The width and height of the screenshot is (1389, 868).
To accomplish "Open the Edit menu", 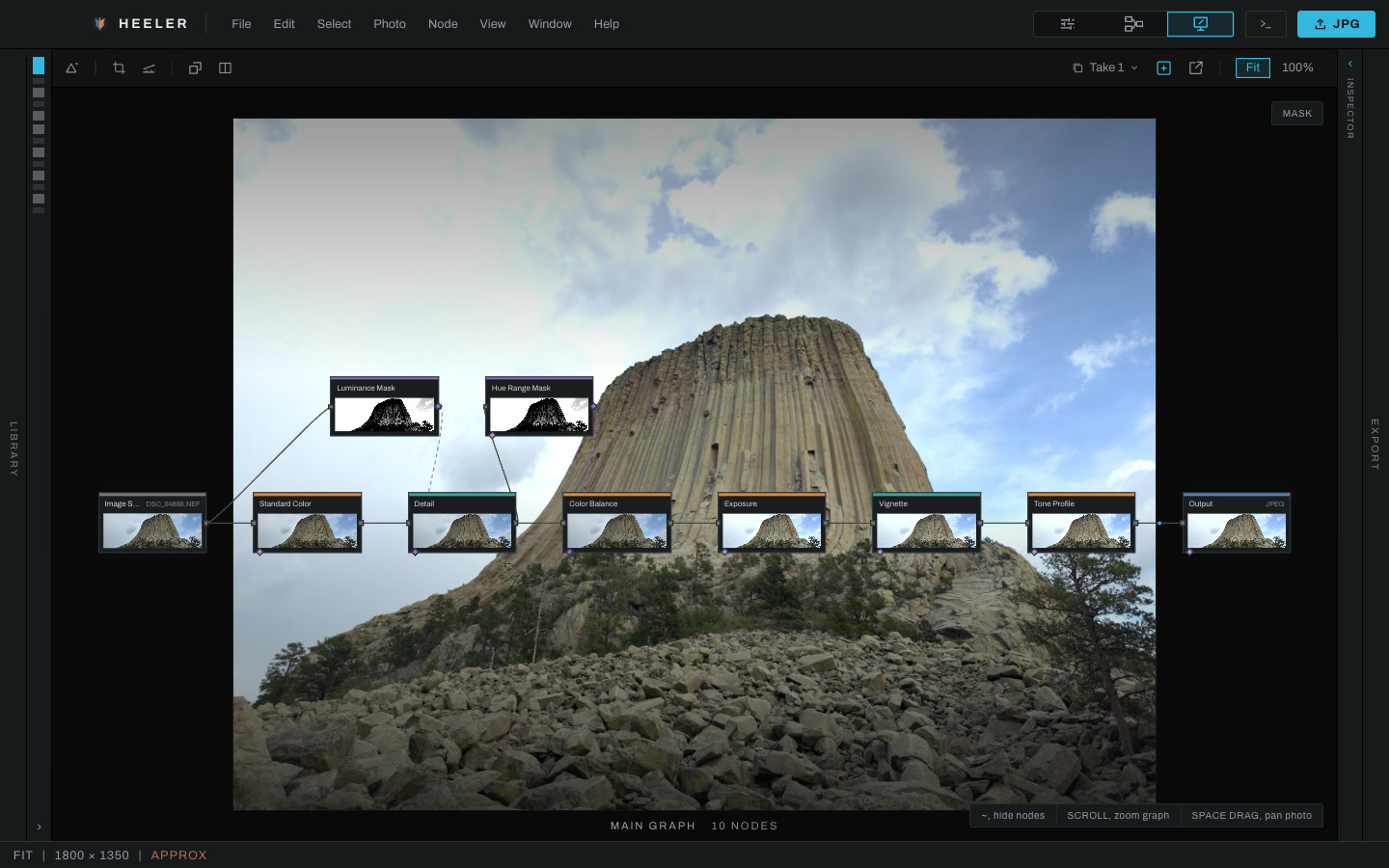I will coord(284,24).
